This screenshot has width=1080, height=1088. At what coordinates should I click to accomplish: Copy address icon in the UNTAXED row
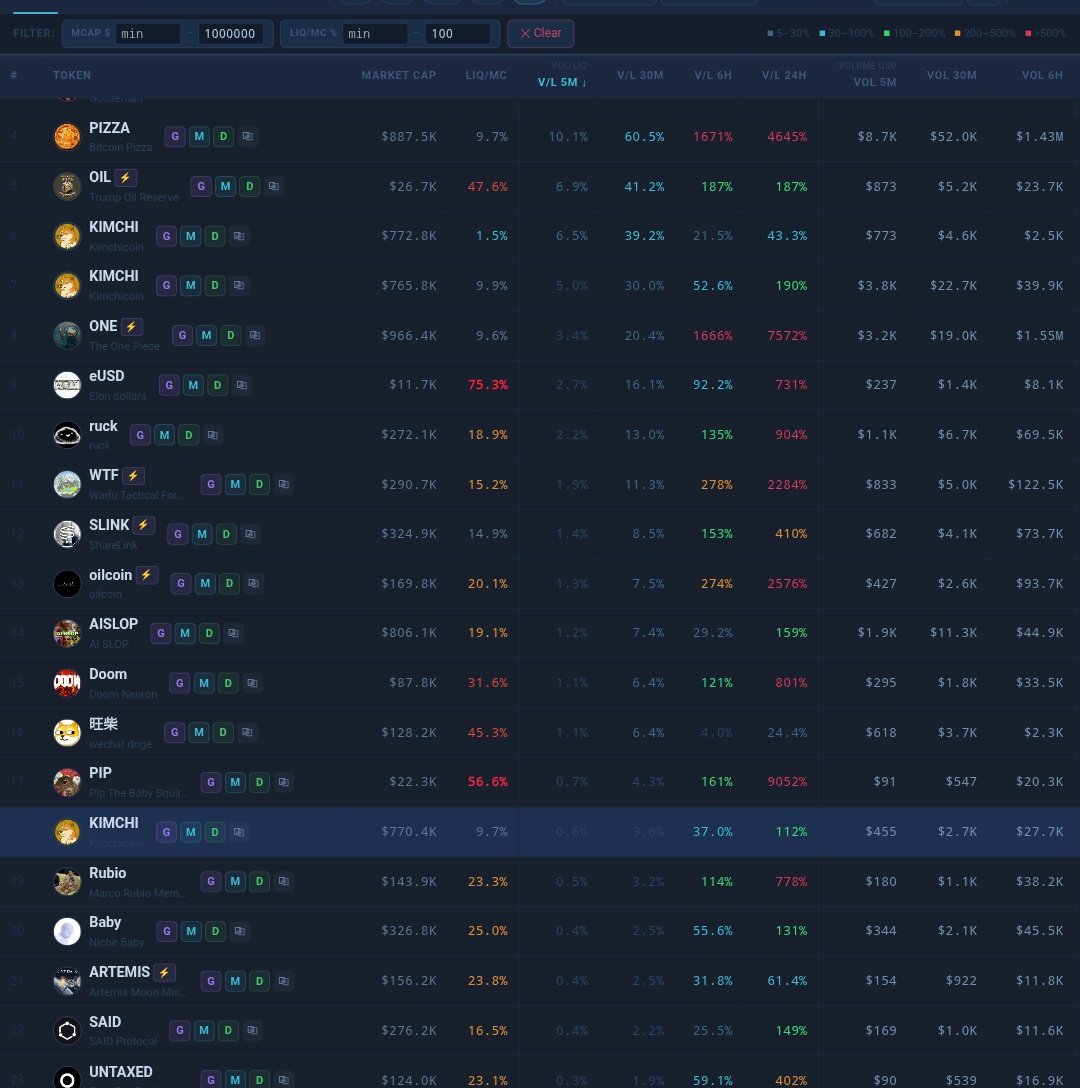pyautogui.click(x=283, y=1080)
